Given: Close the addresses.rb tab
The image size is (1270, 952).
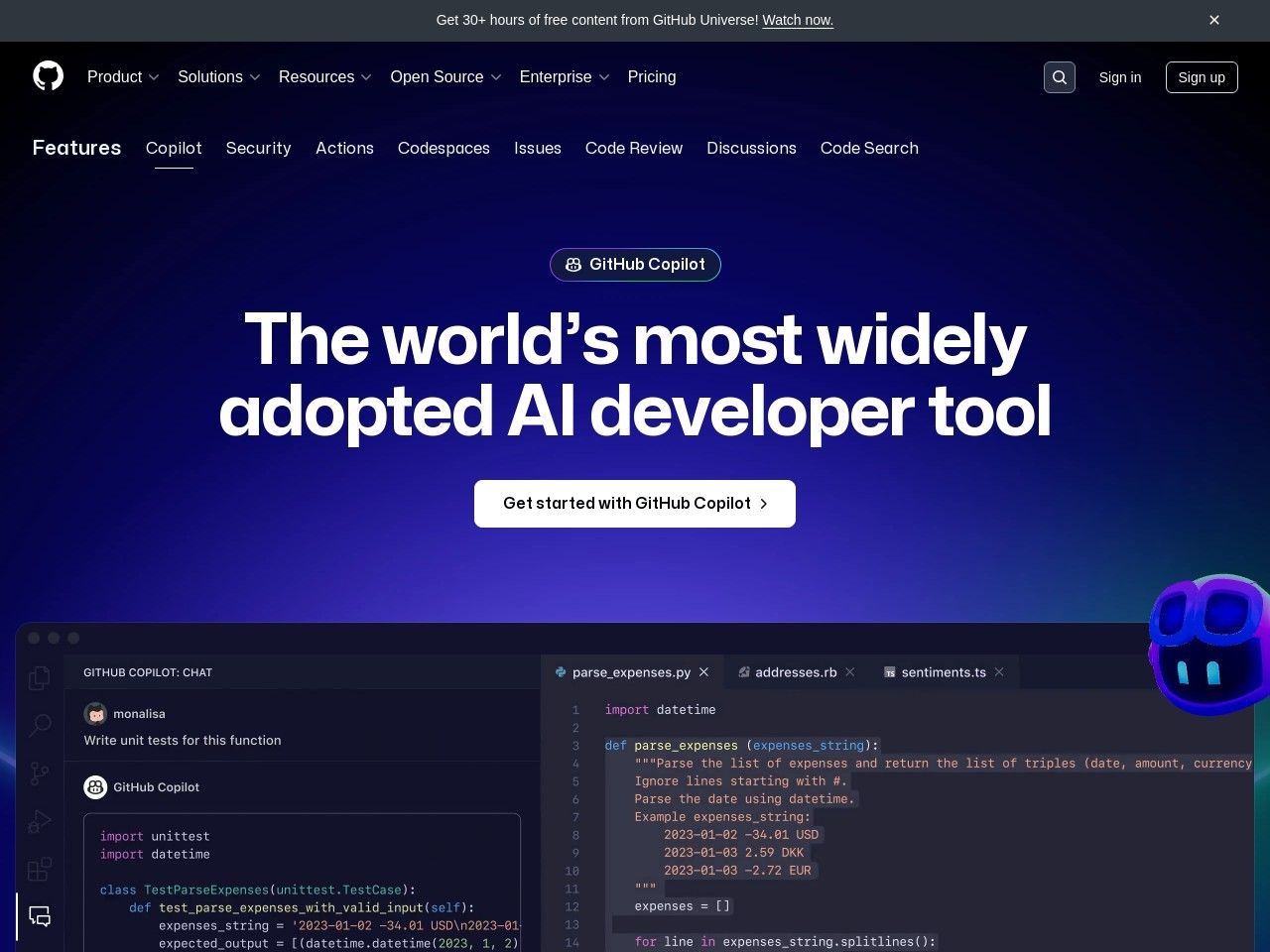Looking at the screenshot, I should point(850,672).
